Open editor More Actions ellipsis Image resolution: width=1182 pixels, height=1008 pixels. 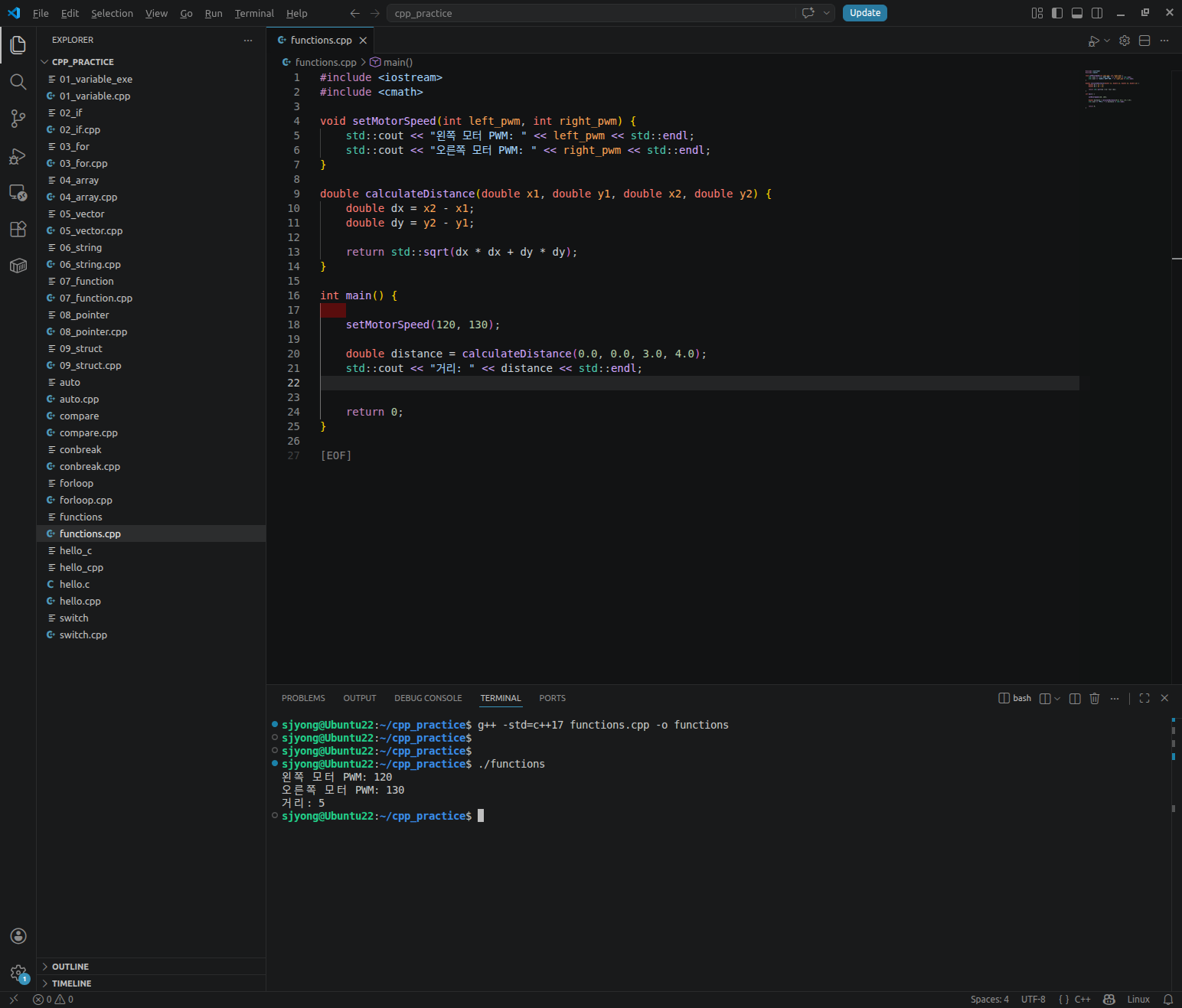pyautogui.click(x=1164, y=41)
